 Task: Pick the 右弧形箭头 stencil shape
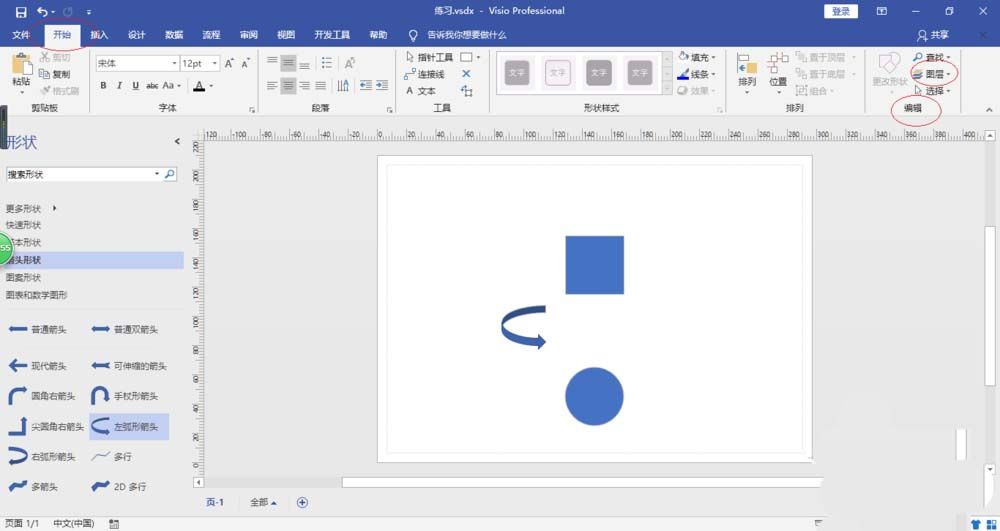coord(42,456)
